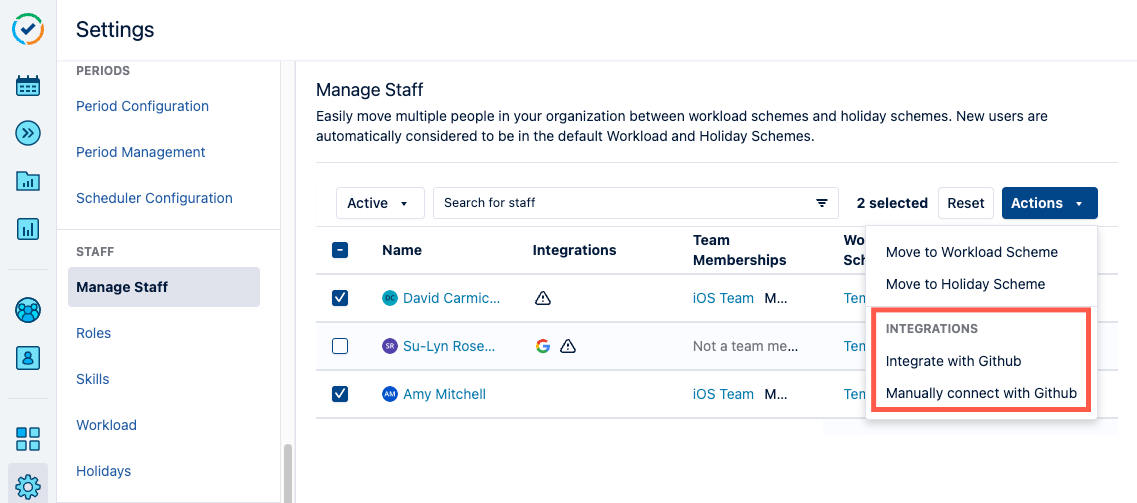This screenshot has width=1137, height=503.
Task: Click the double-chevron planner sidebar icon
Action: [x=28, y=133]
